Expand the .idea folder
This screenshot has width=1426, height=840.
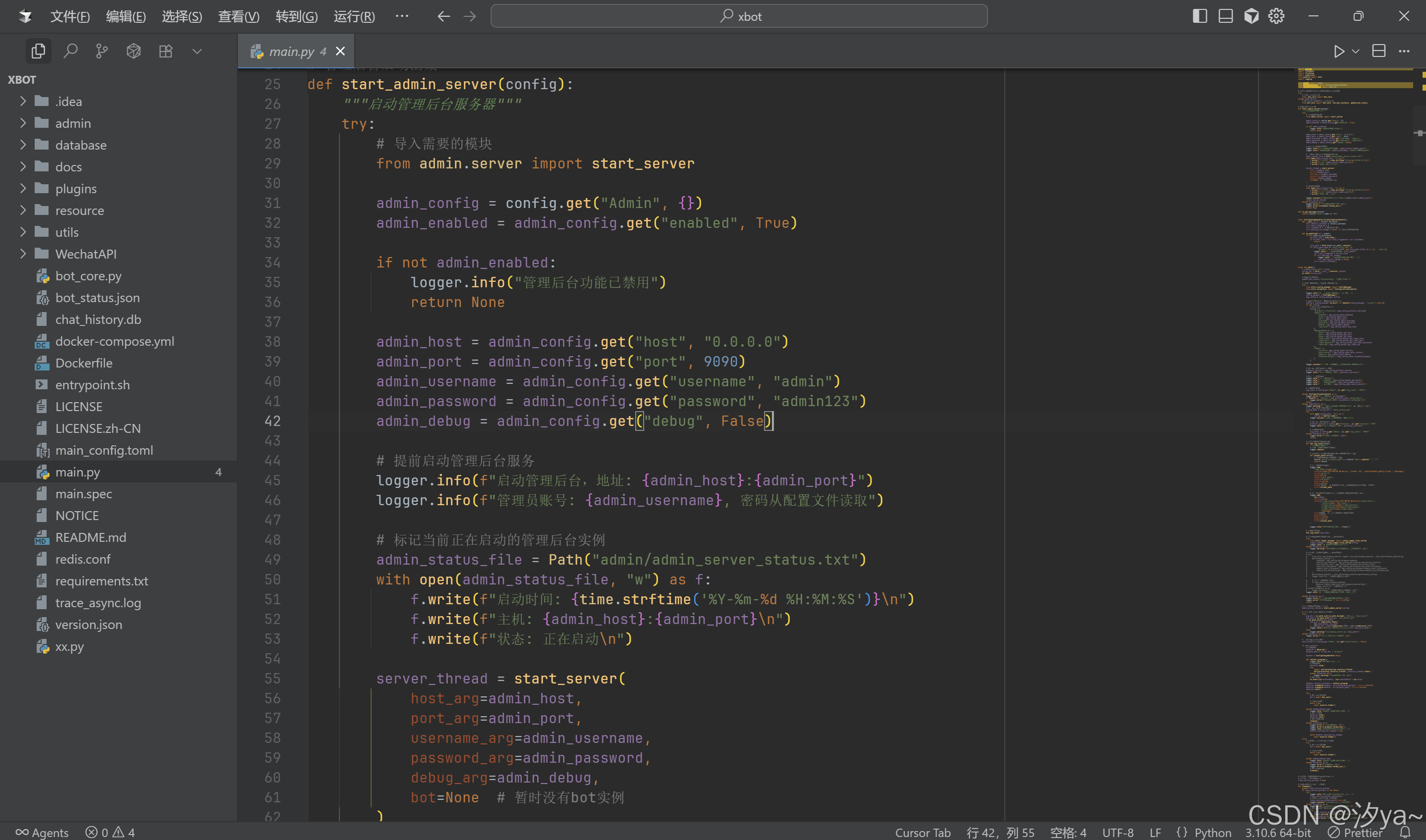[x=118, y=102]
